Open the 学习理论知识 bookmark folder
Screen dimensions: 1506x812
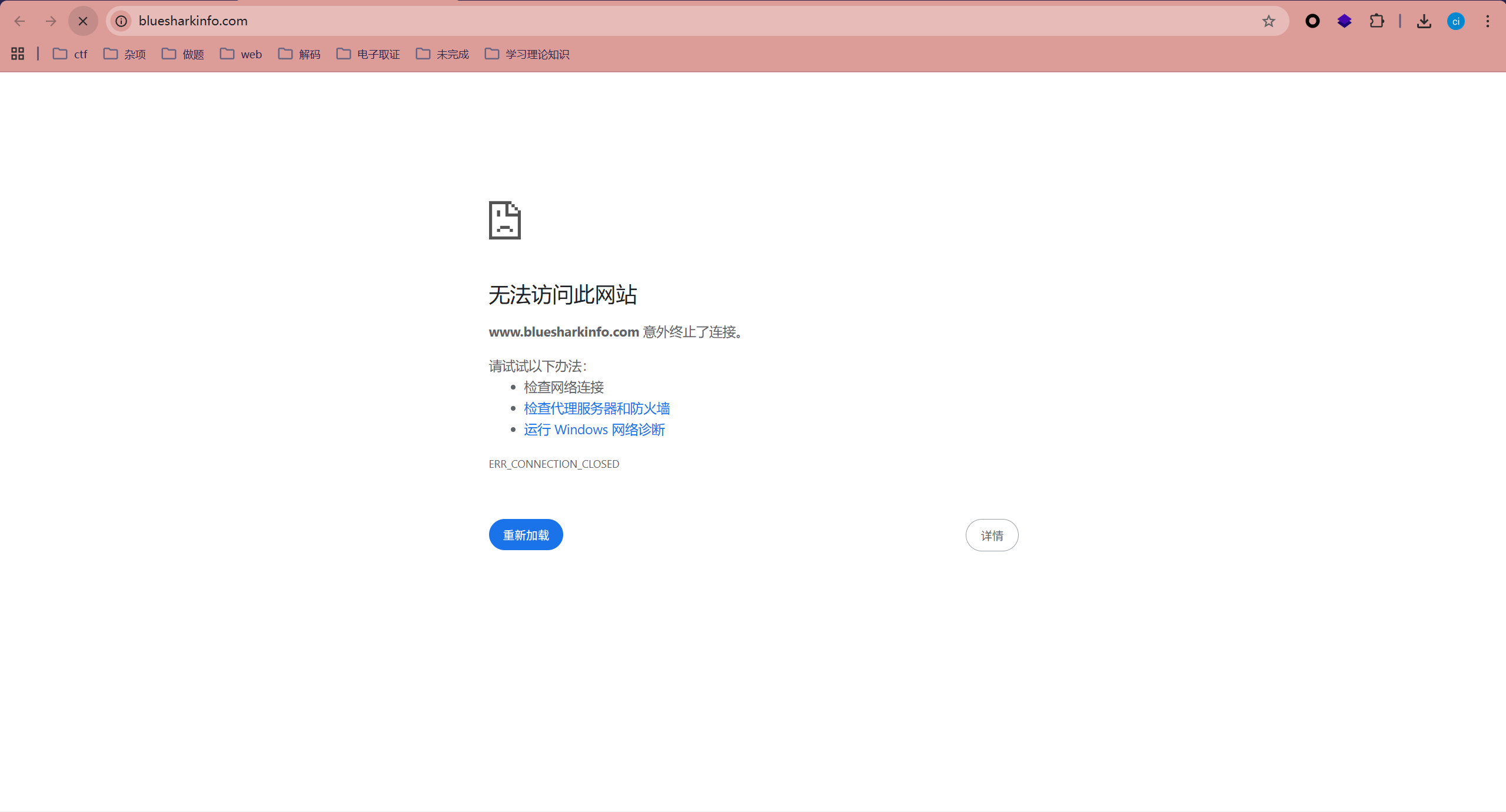(527, 54)
